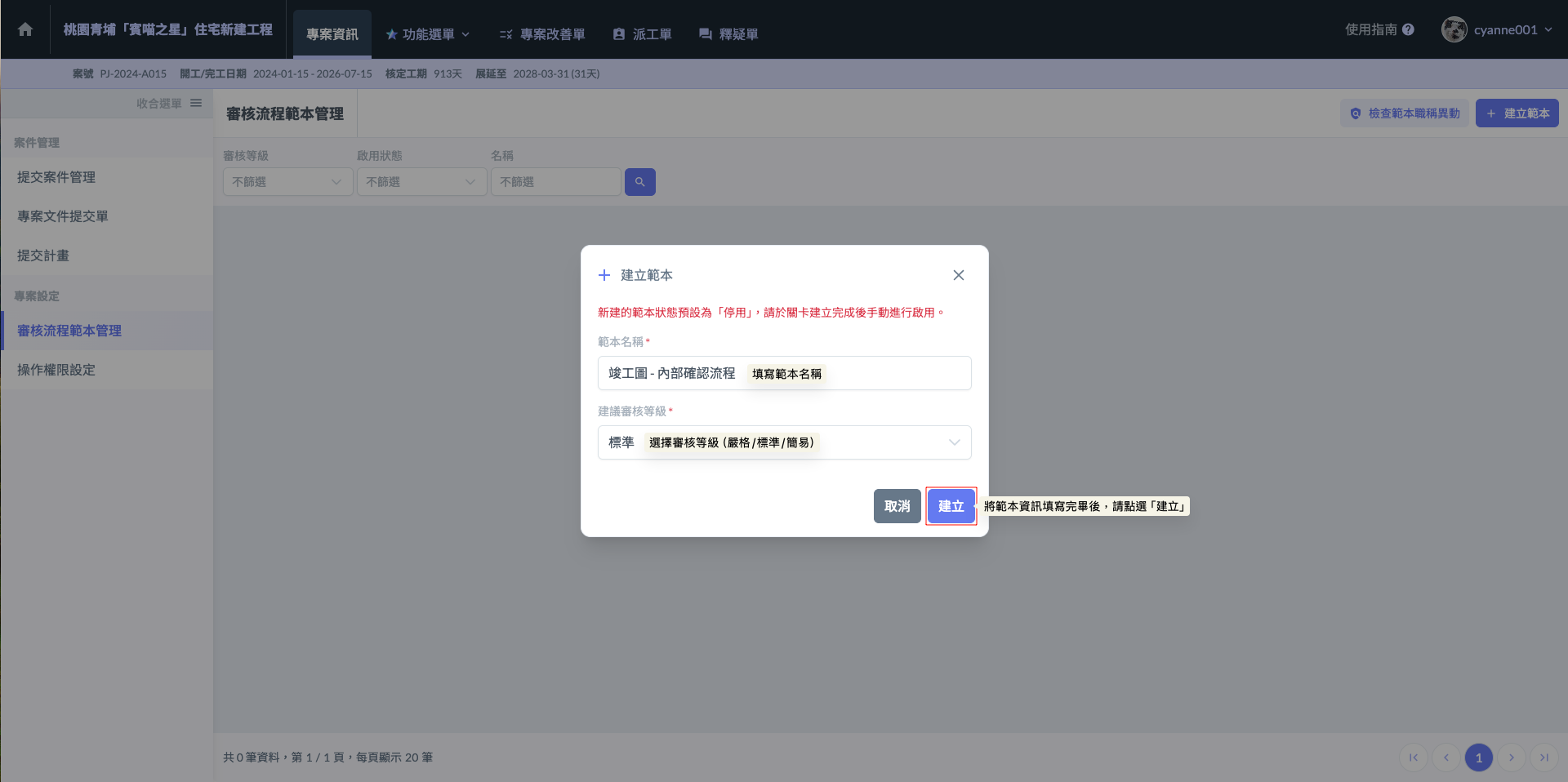Screen dimensions: 1568x782
Task: Go to first page pagination icon
Action: tap(1414, 758)
